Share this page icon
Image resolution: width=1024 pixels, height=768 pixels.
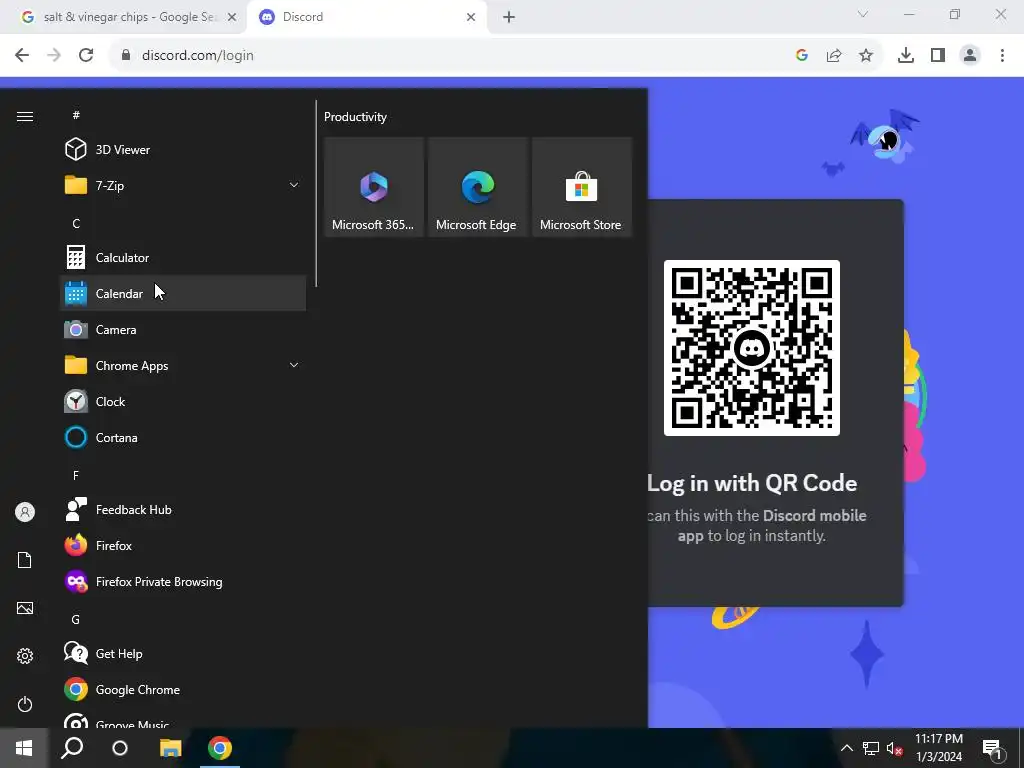point(834,56)
